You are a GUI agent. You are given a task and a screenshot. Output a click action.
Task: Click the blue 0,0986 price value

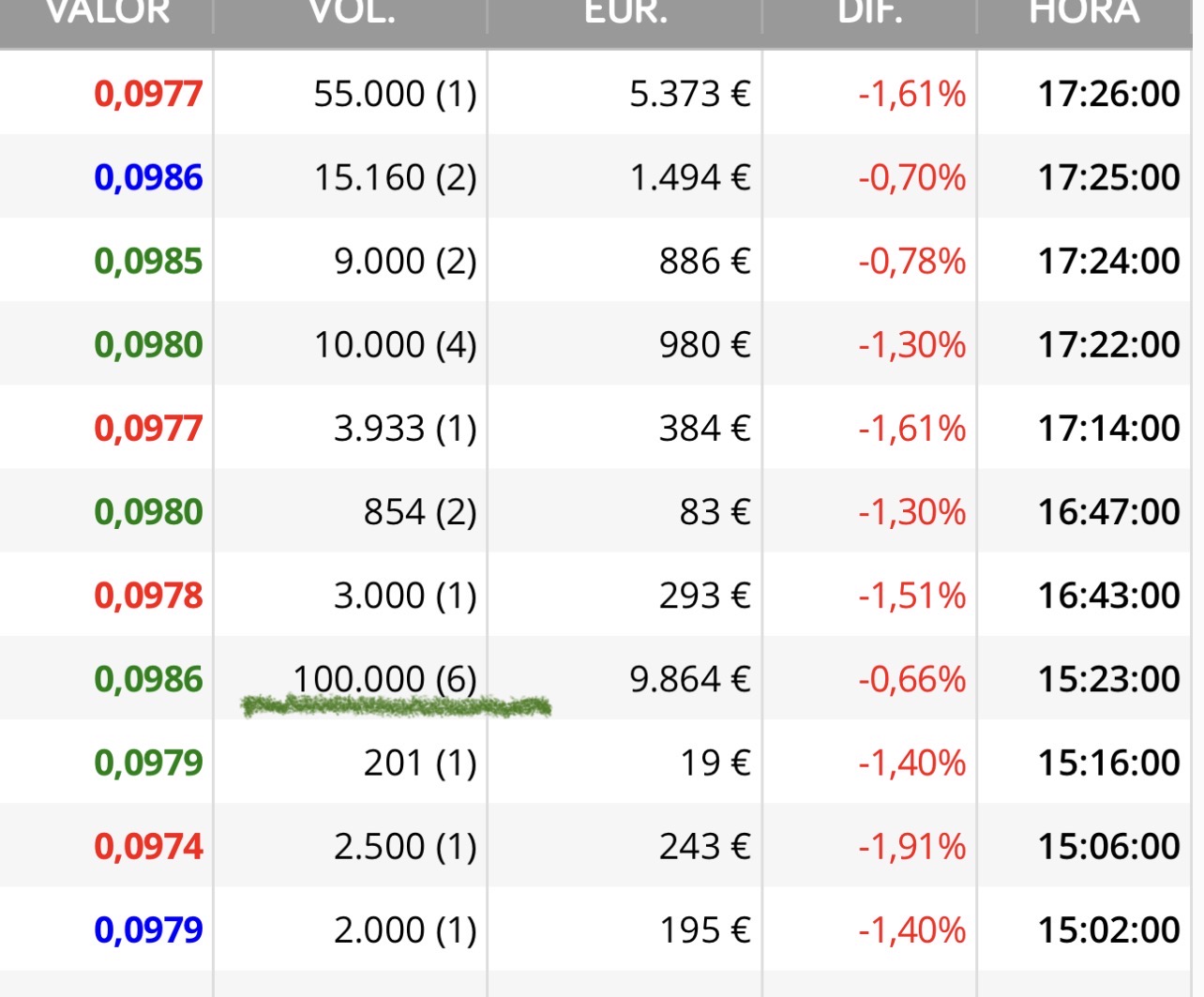[x=148, y=177]
